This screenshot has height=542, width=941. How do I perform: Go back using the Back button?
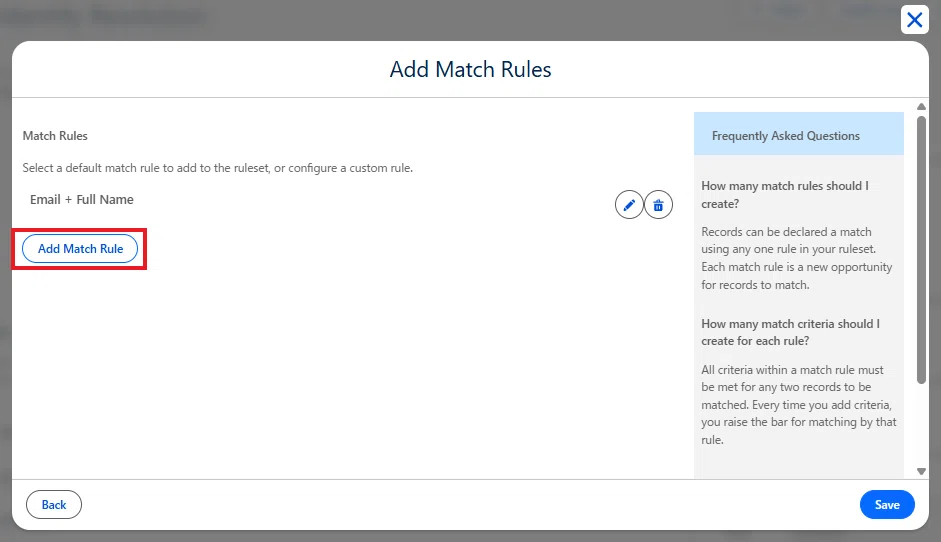(x=54, y=505)
